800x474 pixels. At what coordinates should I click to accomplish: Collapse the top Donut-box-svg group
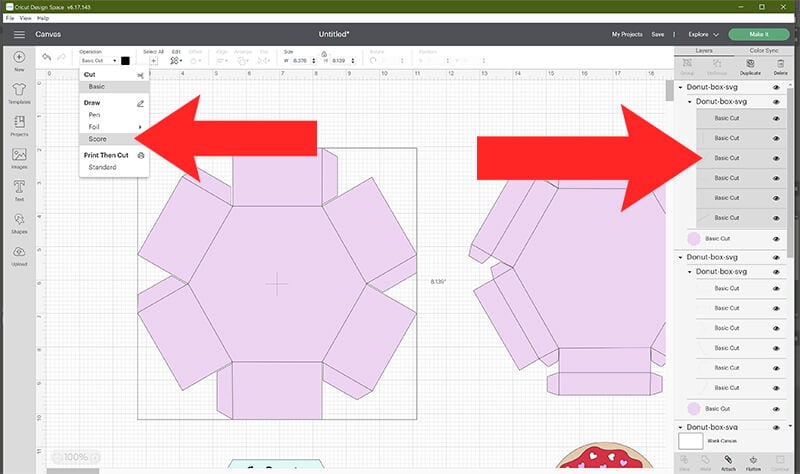point(681,87)
